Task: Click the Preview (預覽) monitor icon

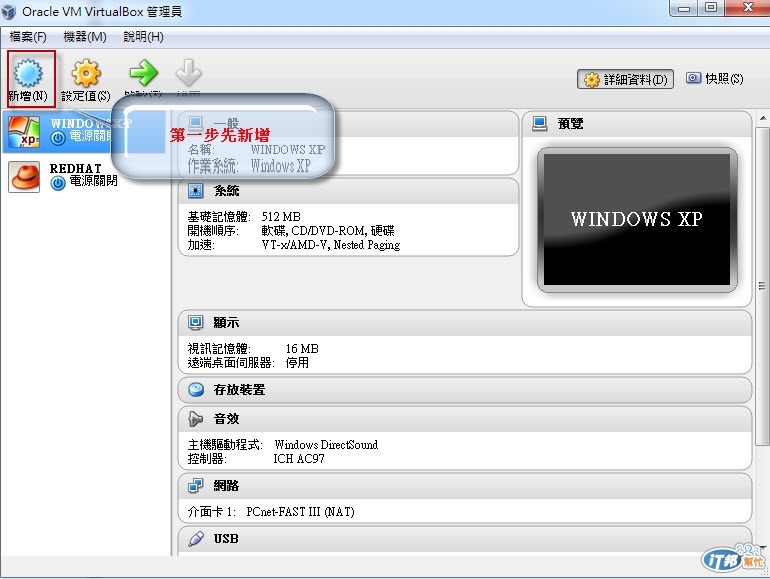Action: pyautogui.click(x=540, y=123)
